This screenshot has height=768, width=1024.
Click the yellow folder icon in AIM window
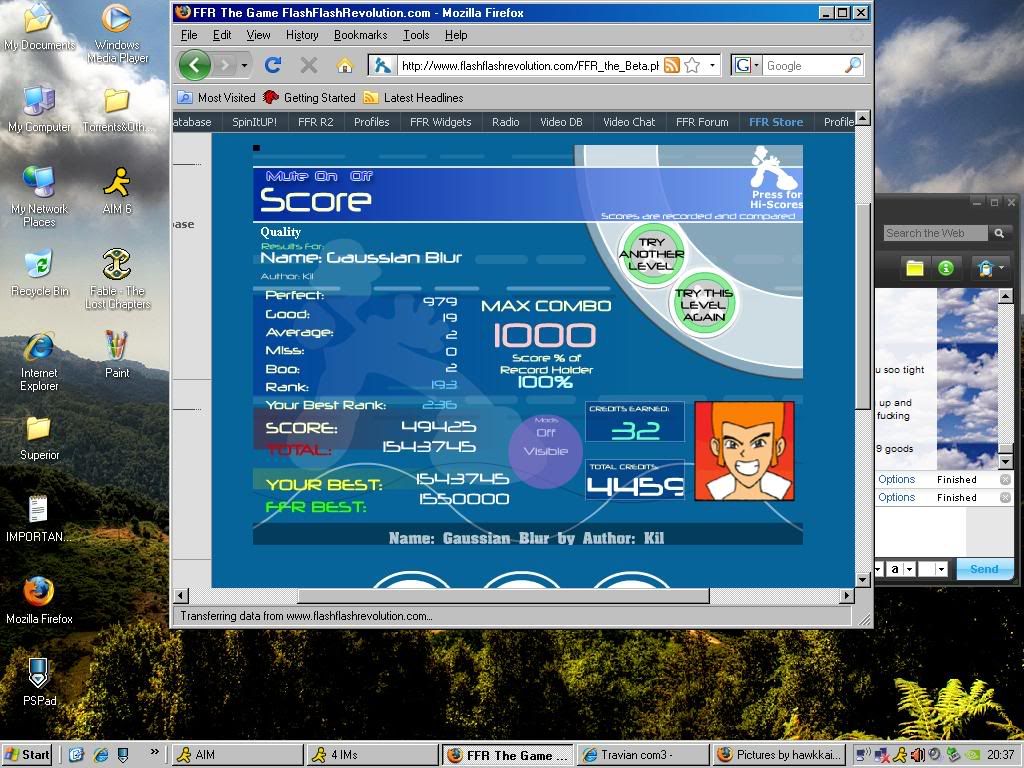pyautogui.click(x=914, y=268)
